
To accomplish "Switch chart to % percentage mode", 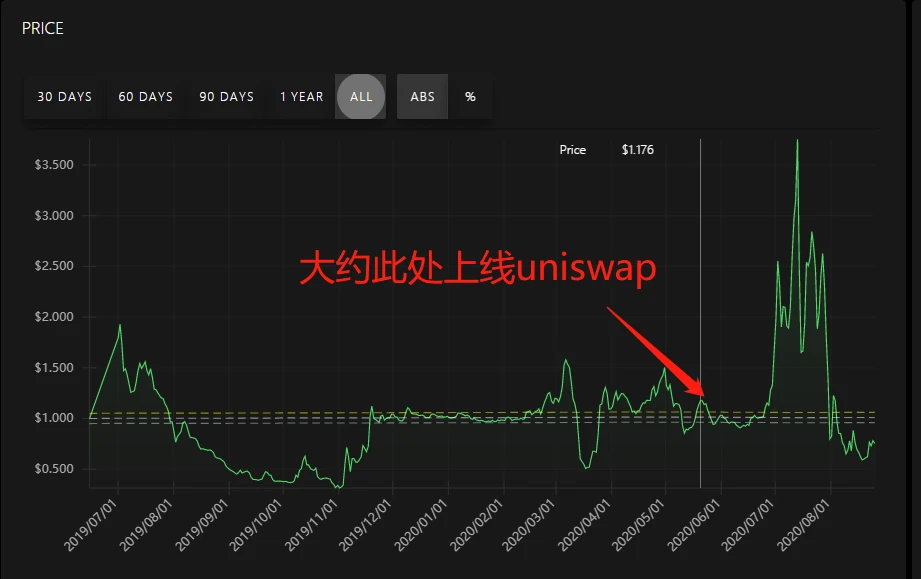I will tap(470, 97).
